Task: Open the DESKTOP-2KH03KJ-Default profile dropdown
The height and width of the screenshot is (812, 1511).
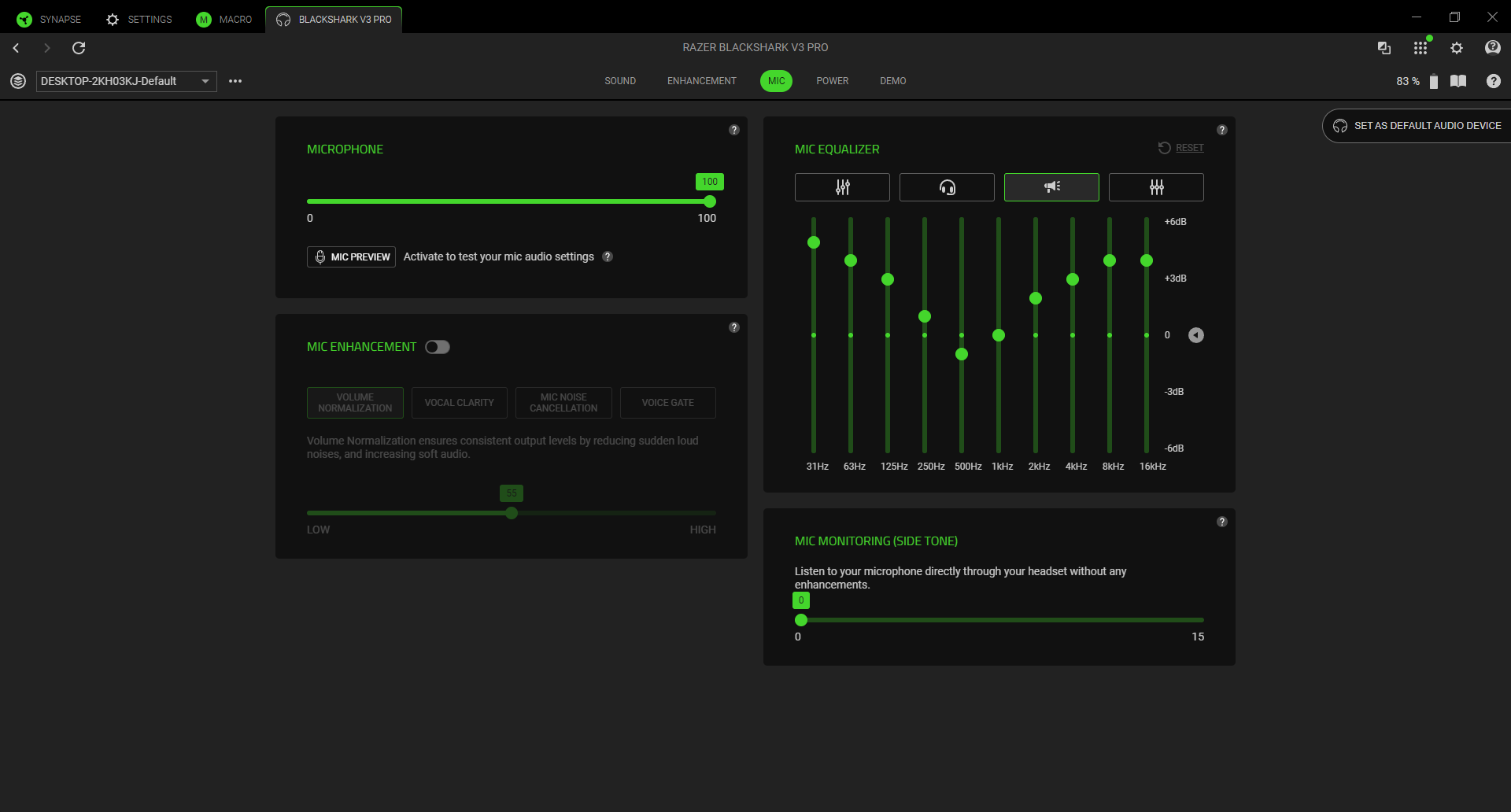Action: pyautogui.click(x=126, y=81)
